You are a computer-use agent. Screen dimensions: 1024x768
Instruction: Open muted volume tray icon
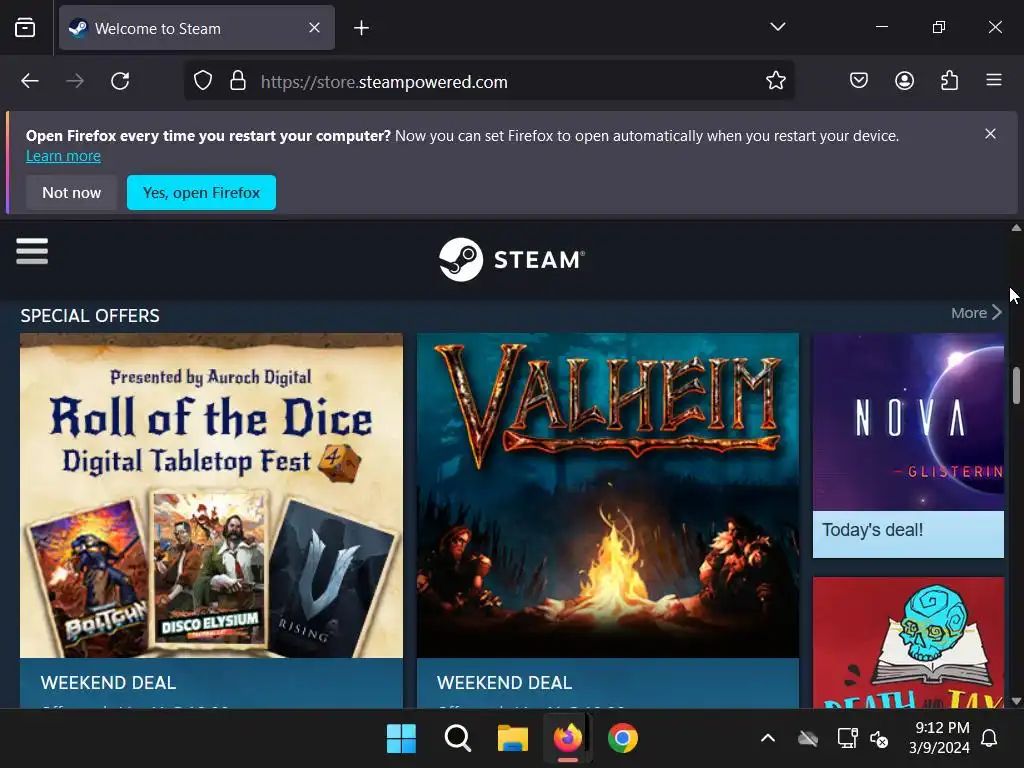pyautogui.click(x=879, y=739)
